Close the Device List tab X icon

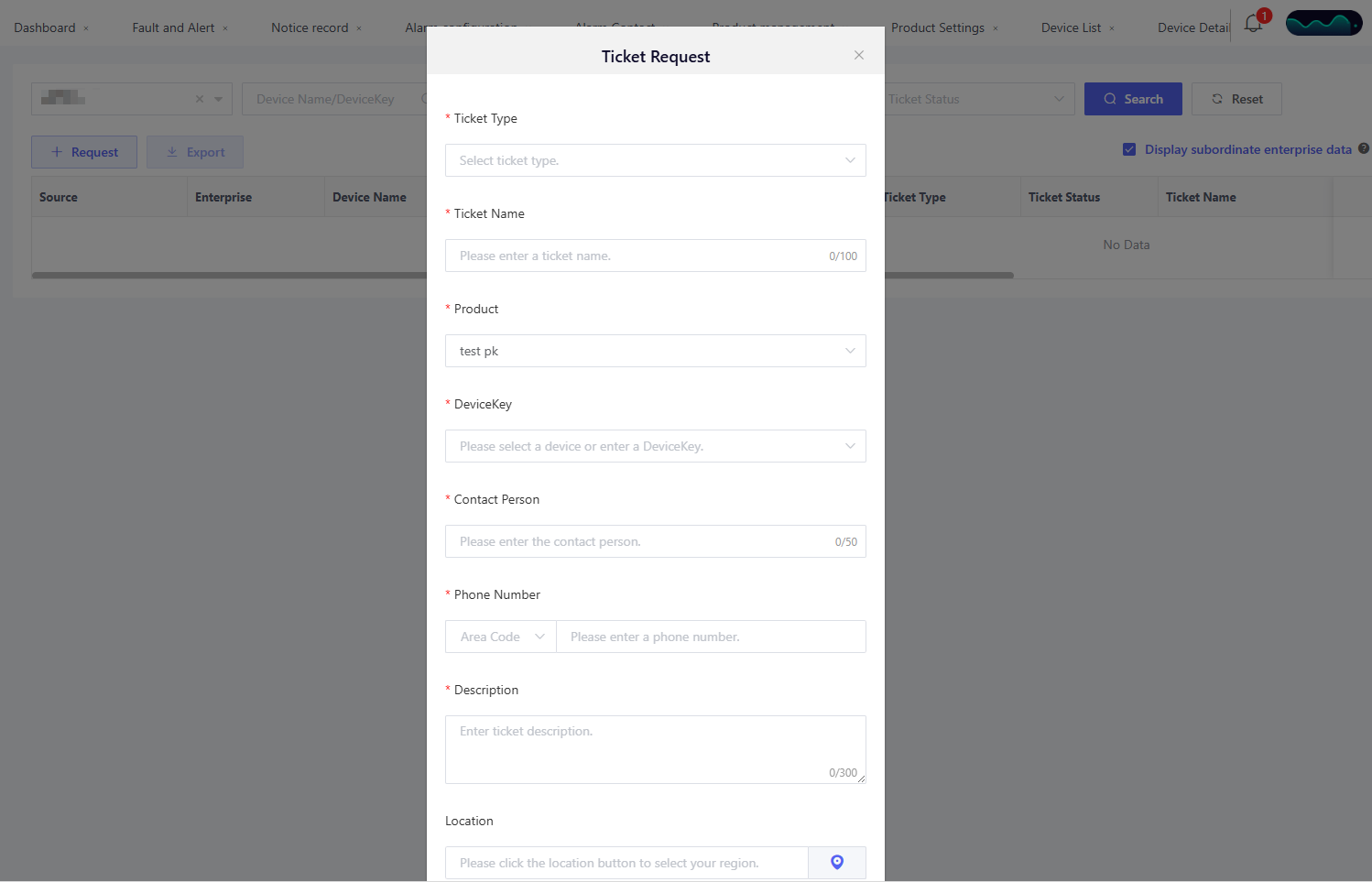1112,28
